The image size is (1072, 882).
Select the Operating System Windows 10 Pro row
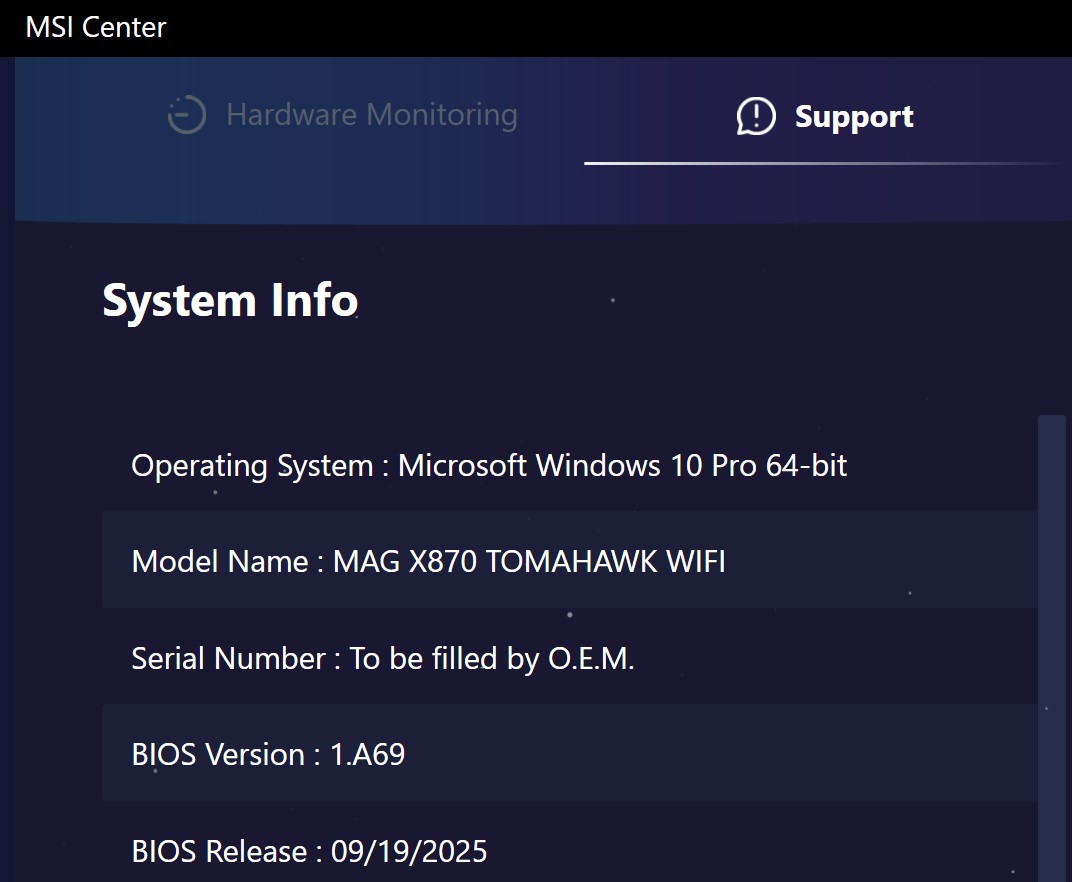coord(570,465)
